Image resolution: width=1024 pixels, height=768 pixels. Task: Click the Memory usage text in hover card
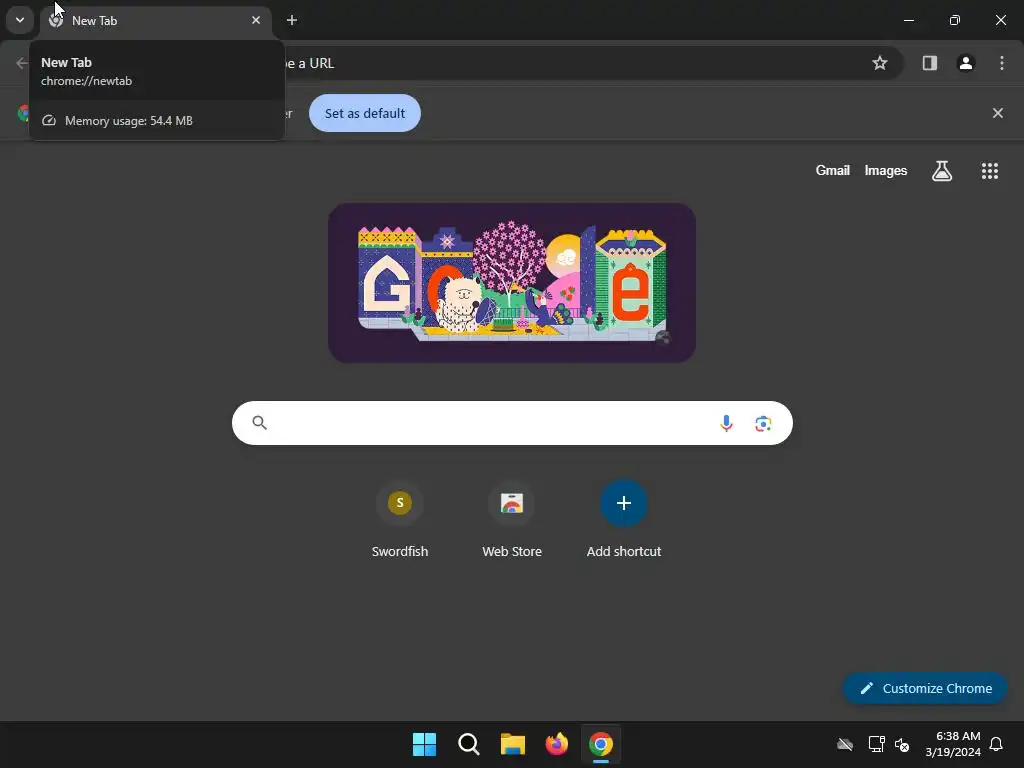tap(129, 121)
